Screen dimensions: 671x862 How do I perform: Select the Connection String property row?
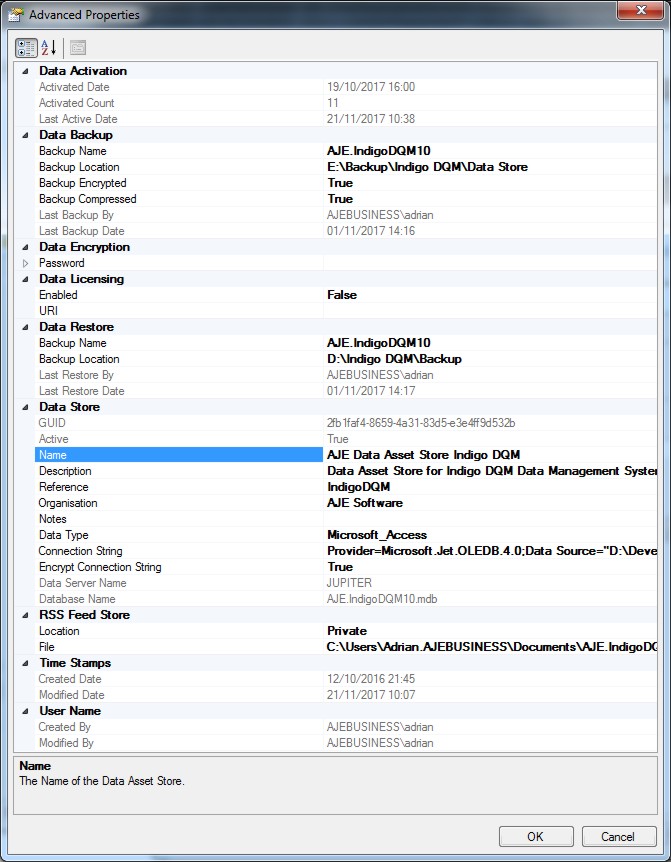(x=80, y=551)
